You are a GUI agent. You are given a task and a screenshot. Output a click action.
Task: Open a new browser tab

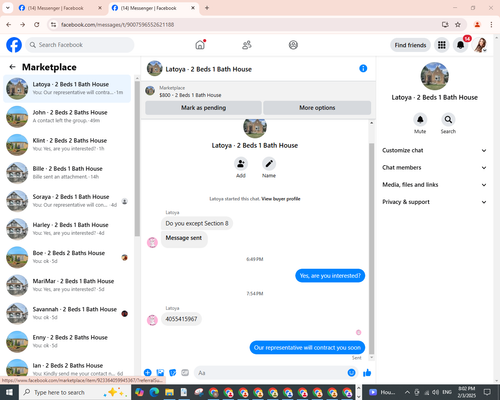coord(207,8)
